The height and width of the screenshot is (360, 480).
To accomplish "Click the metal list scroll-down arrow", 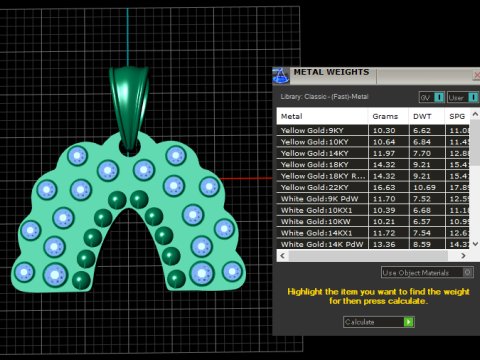I will (x=475, y=244).
